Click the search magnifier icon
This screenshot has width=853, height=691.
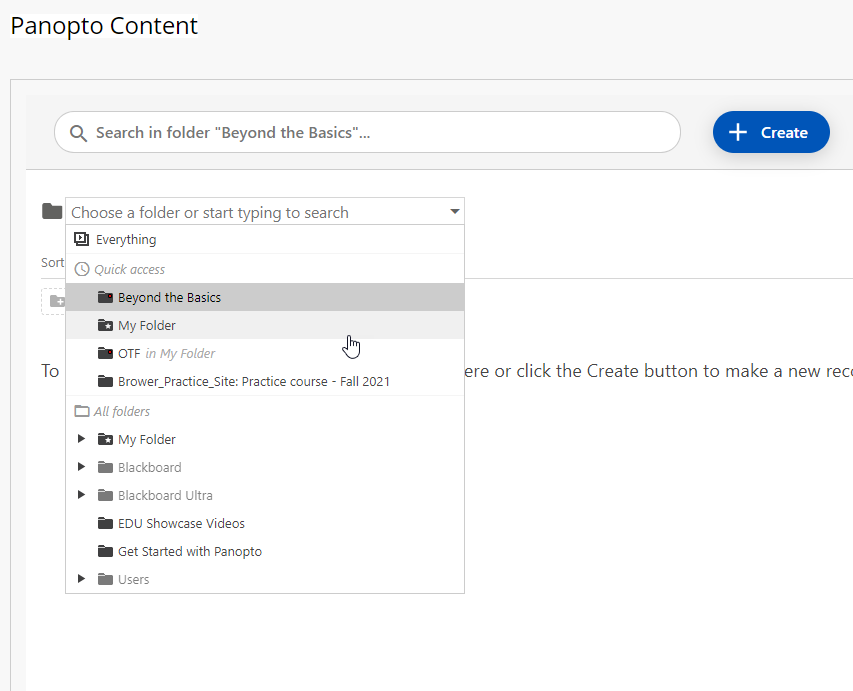pos(78,133)
